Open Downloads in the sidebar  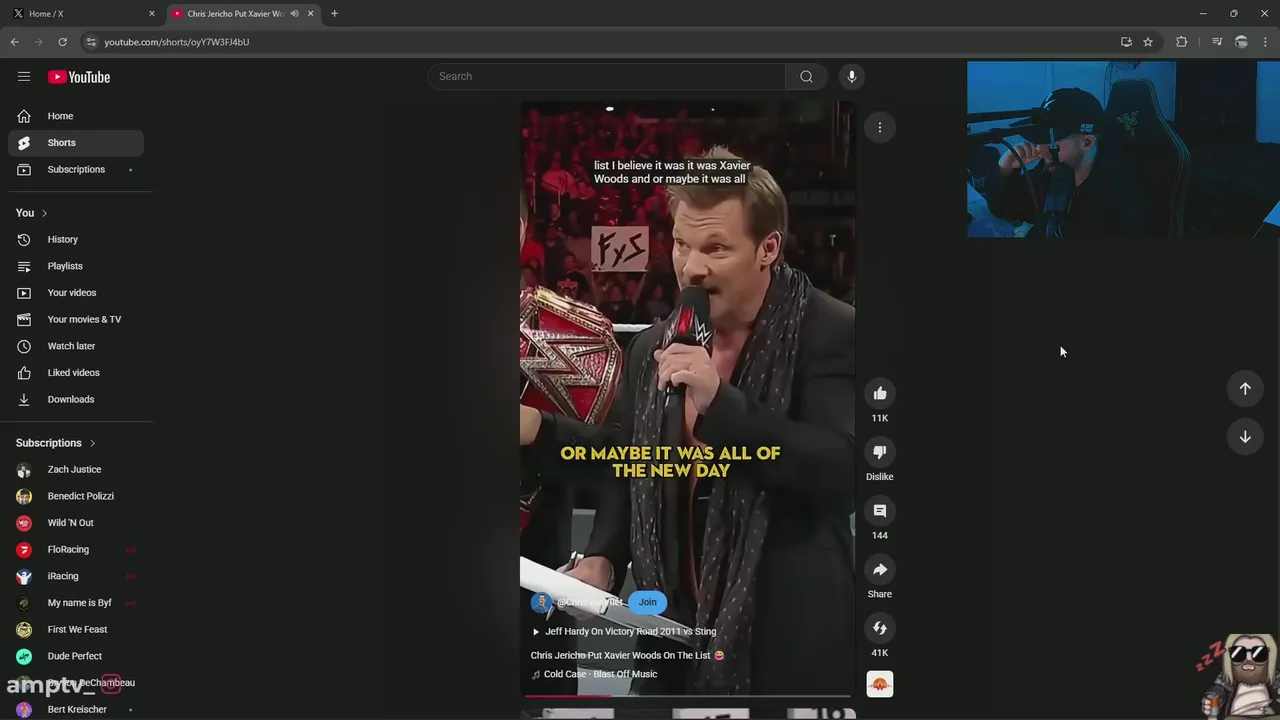[76, 399]
